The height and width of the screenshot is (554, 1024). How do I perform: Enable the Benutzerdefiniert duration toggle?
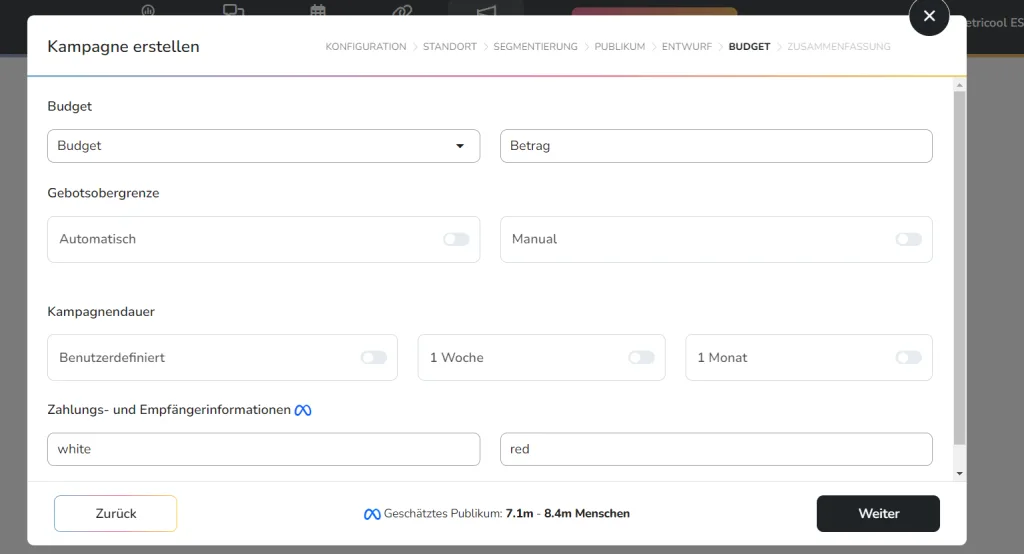tap(373, 358)
